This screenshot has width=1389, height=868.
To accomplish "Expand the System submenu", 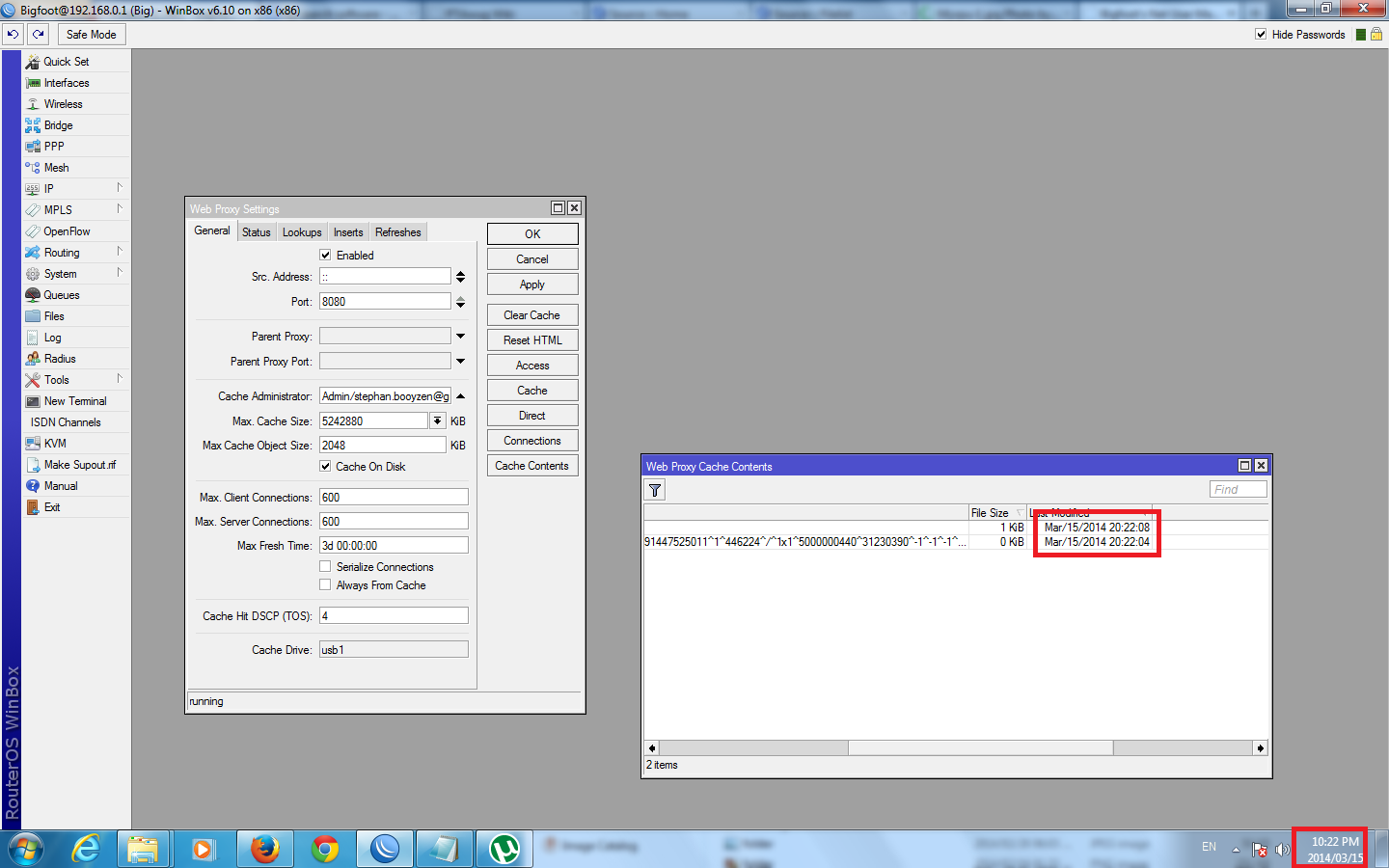I will click(x=120, y=273).
